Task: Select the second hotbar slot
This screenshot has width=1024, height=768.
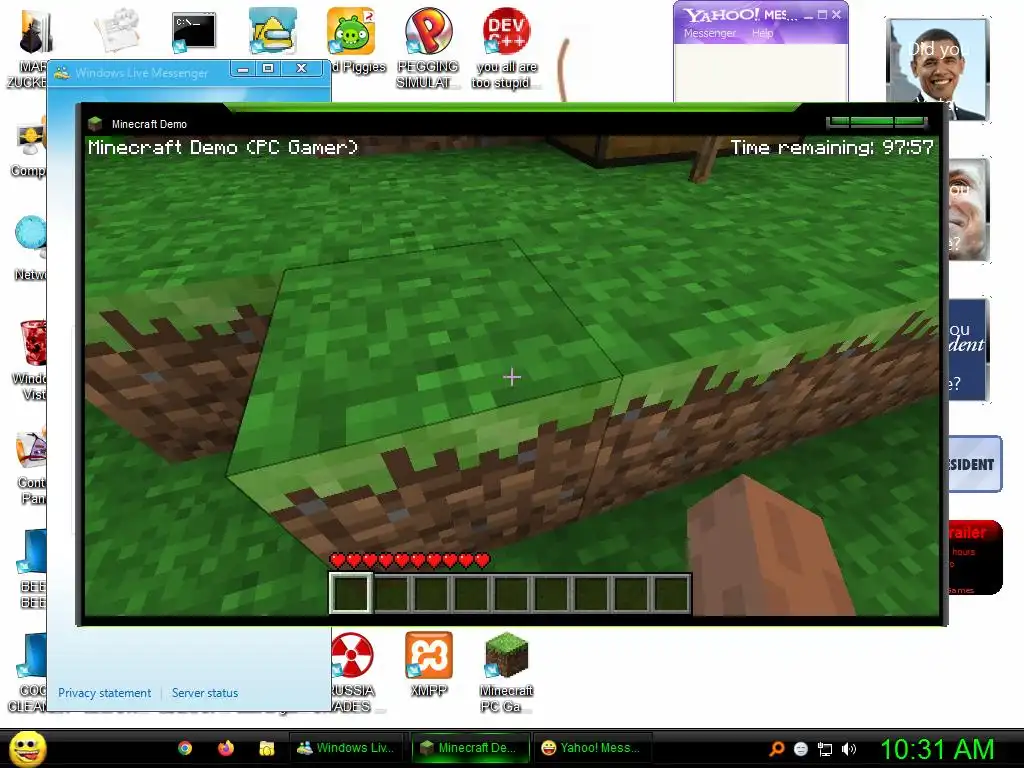Action: click(391, 594)
